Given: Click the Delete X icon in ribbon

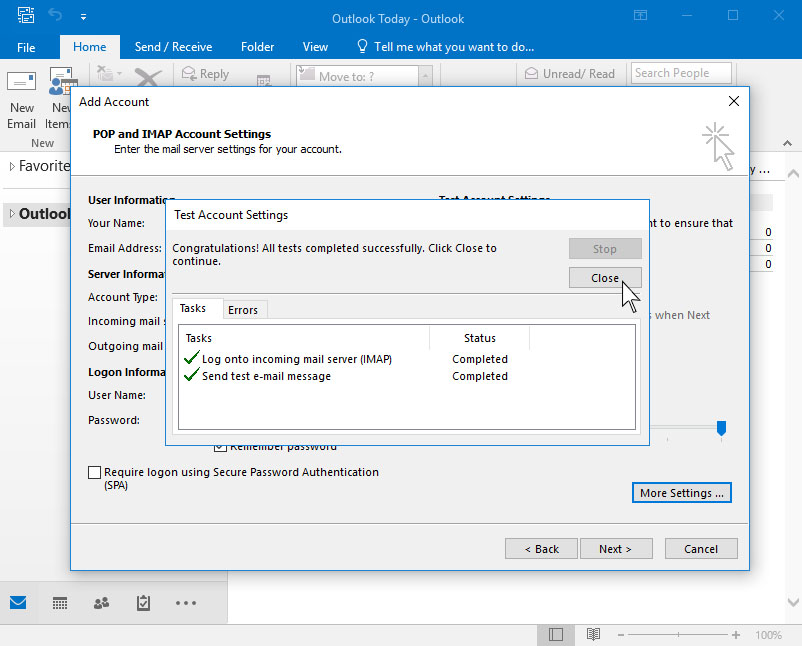Looking at the screenshot, I should (x=148, y=78).
